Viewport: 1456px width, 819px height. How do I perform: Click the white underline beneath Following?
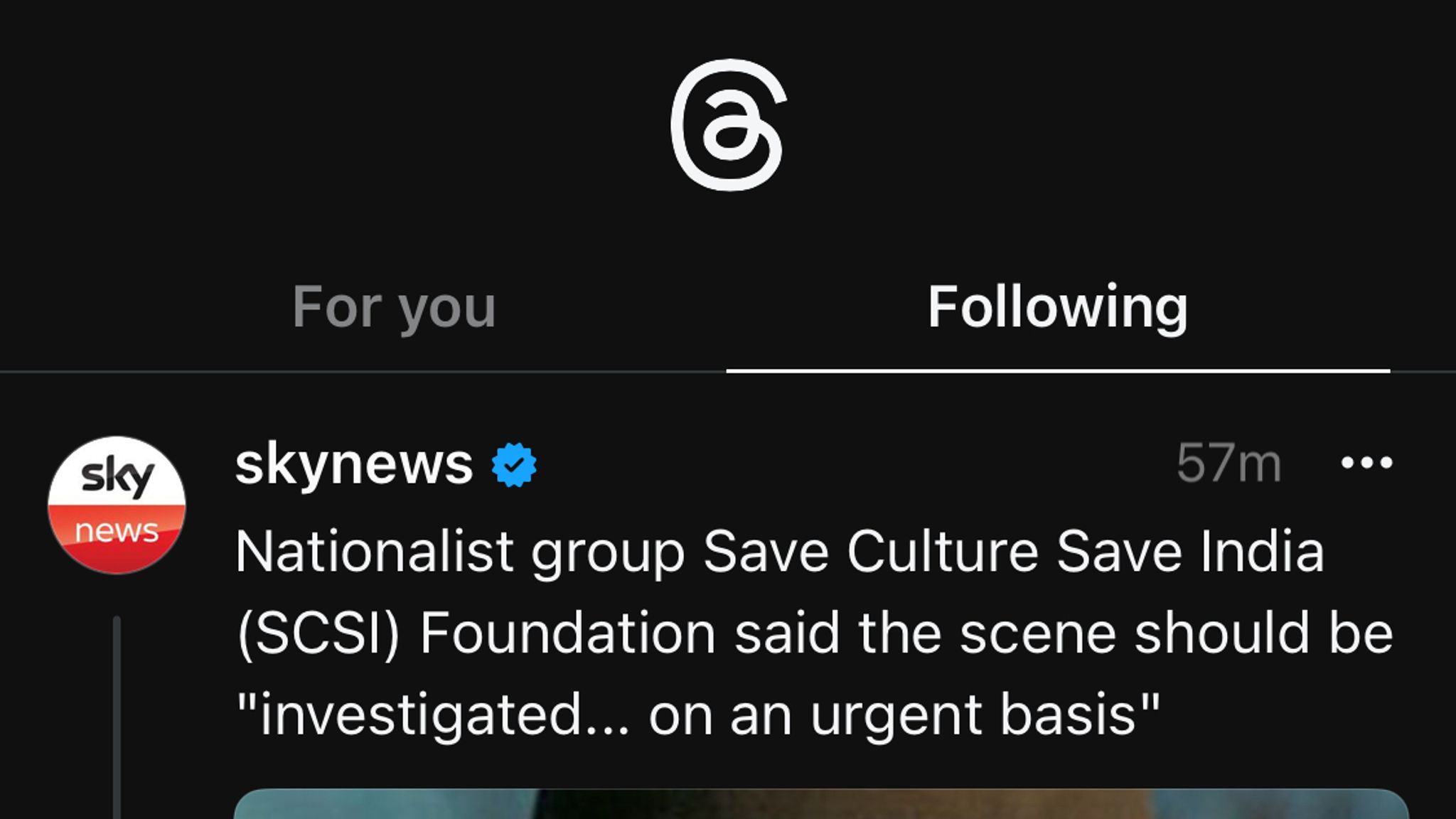(x=1057, y=370)
